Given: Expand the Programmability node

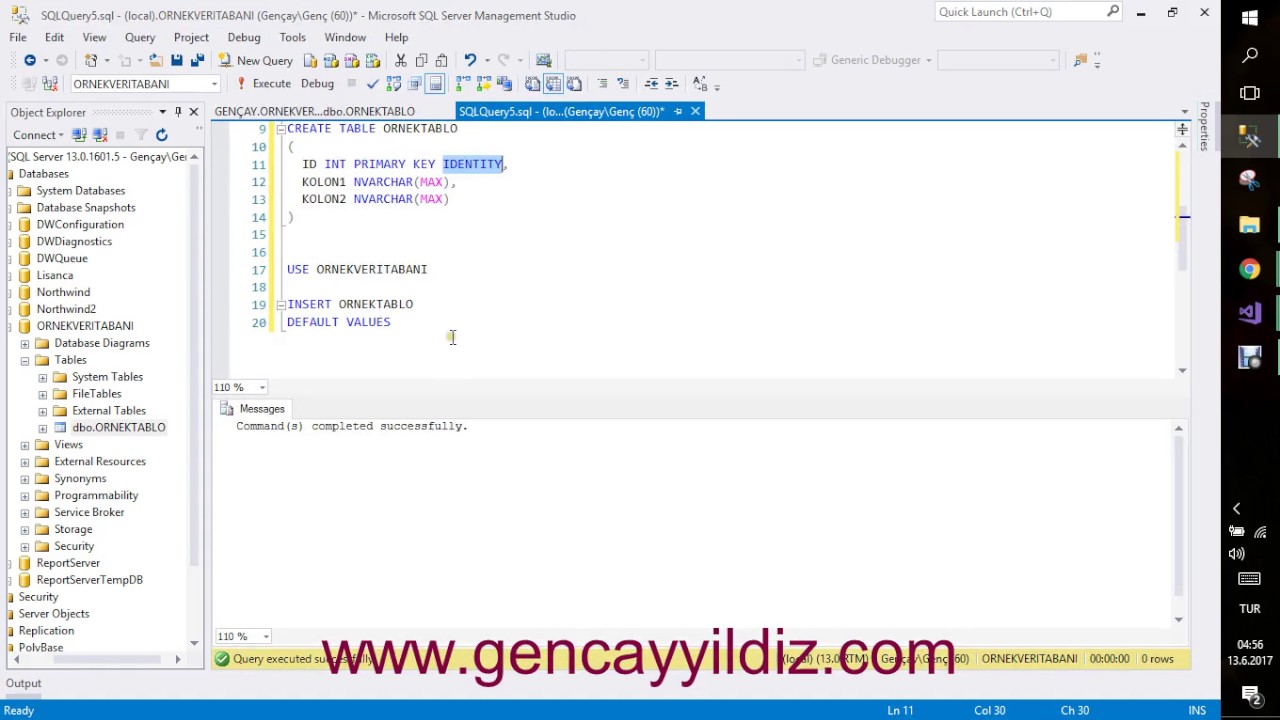Looking at the screenshot, I should (25, 496).
